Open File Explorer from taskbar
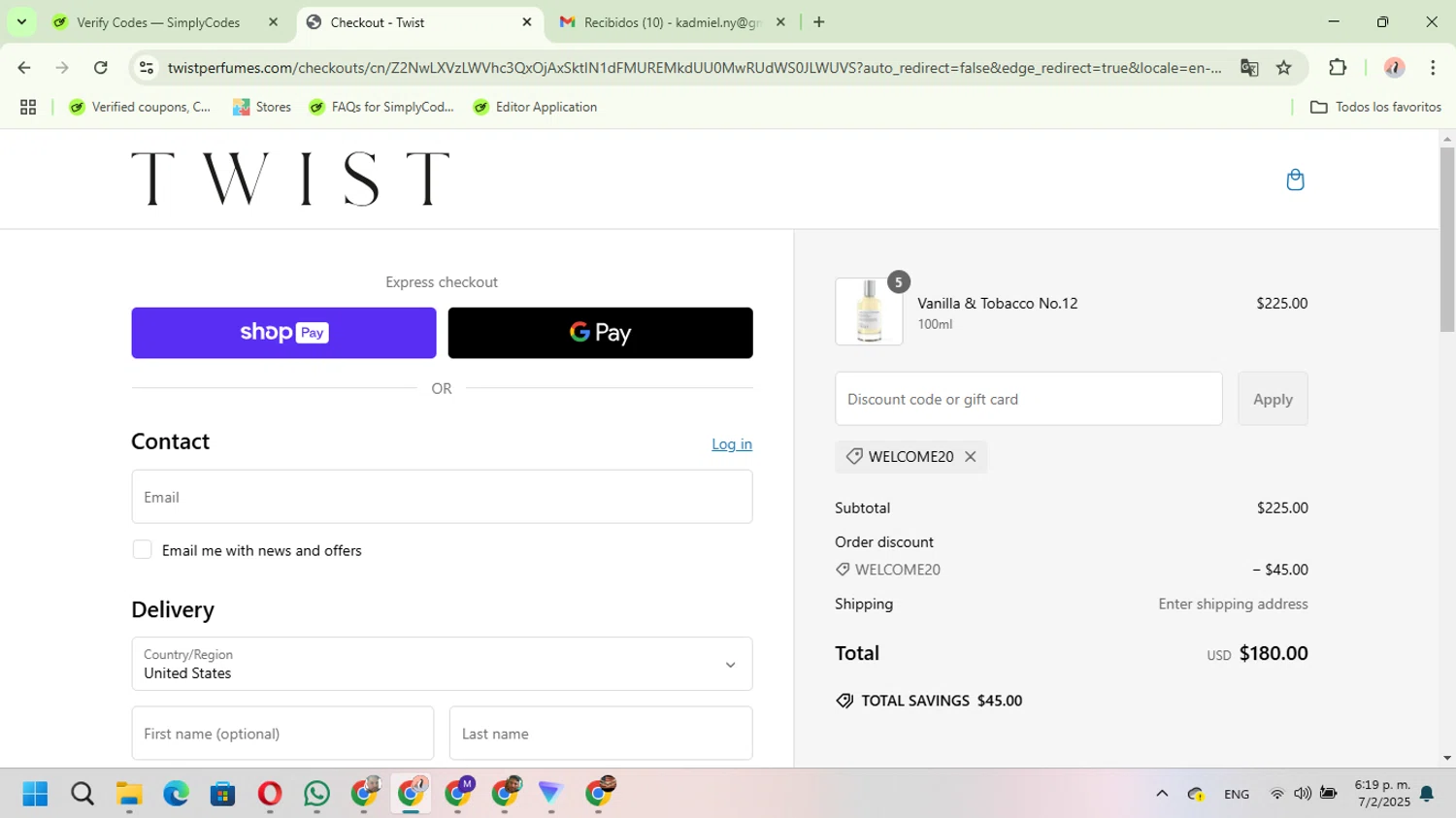This screenshot has width=1456, height=818. (x=129, y=795)
